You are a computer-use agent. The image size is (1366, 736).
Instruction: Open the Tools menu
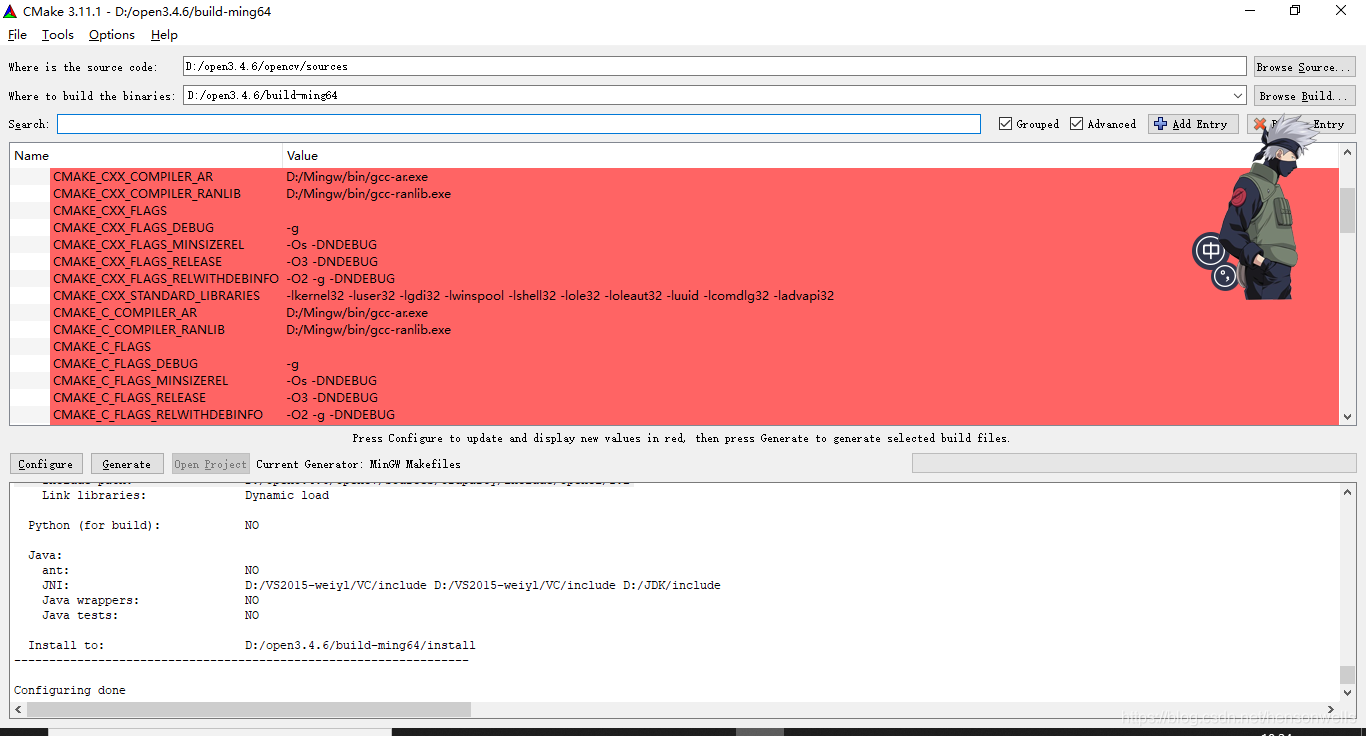point(57,34)
